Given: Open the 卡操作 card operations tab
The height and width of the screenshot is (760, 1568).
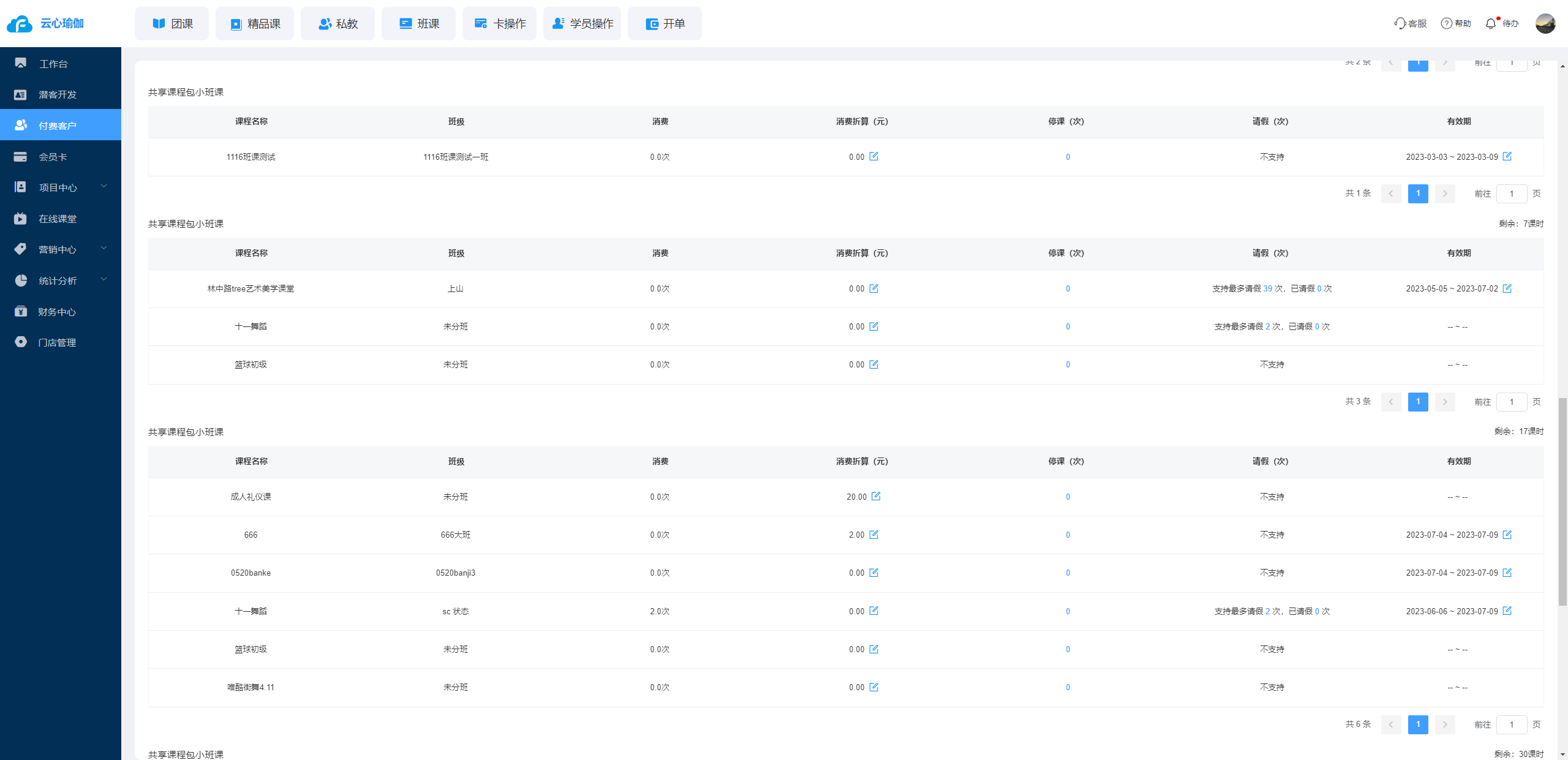Looking at the screenshot, I should 500,24.
